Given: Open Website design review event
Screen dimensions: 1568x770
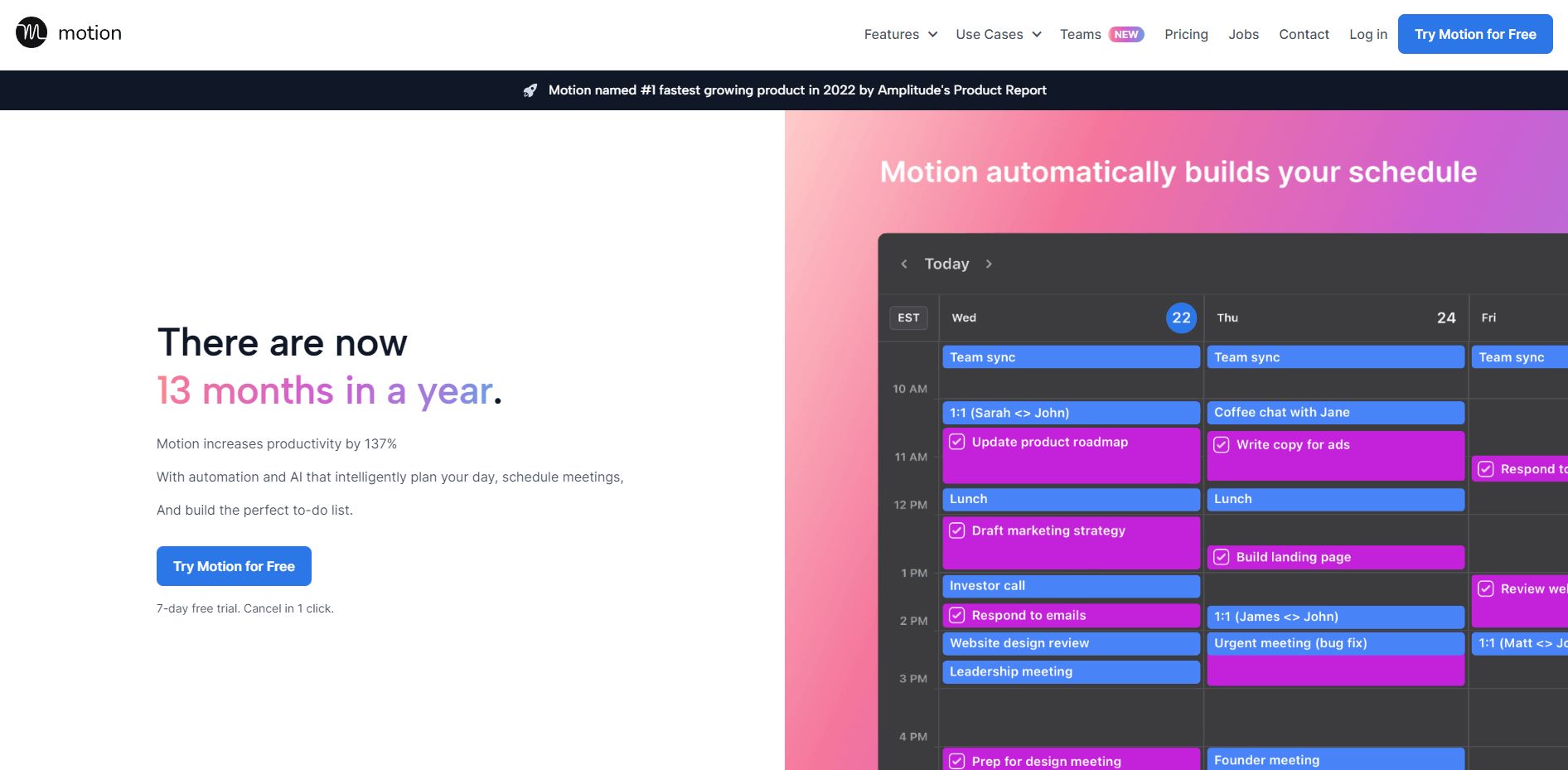Looking at the screenshot, I should (1071, 643).
